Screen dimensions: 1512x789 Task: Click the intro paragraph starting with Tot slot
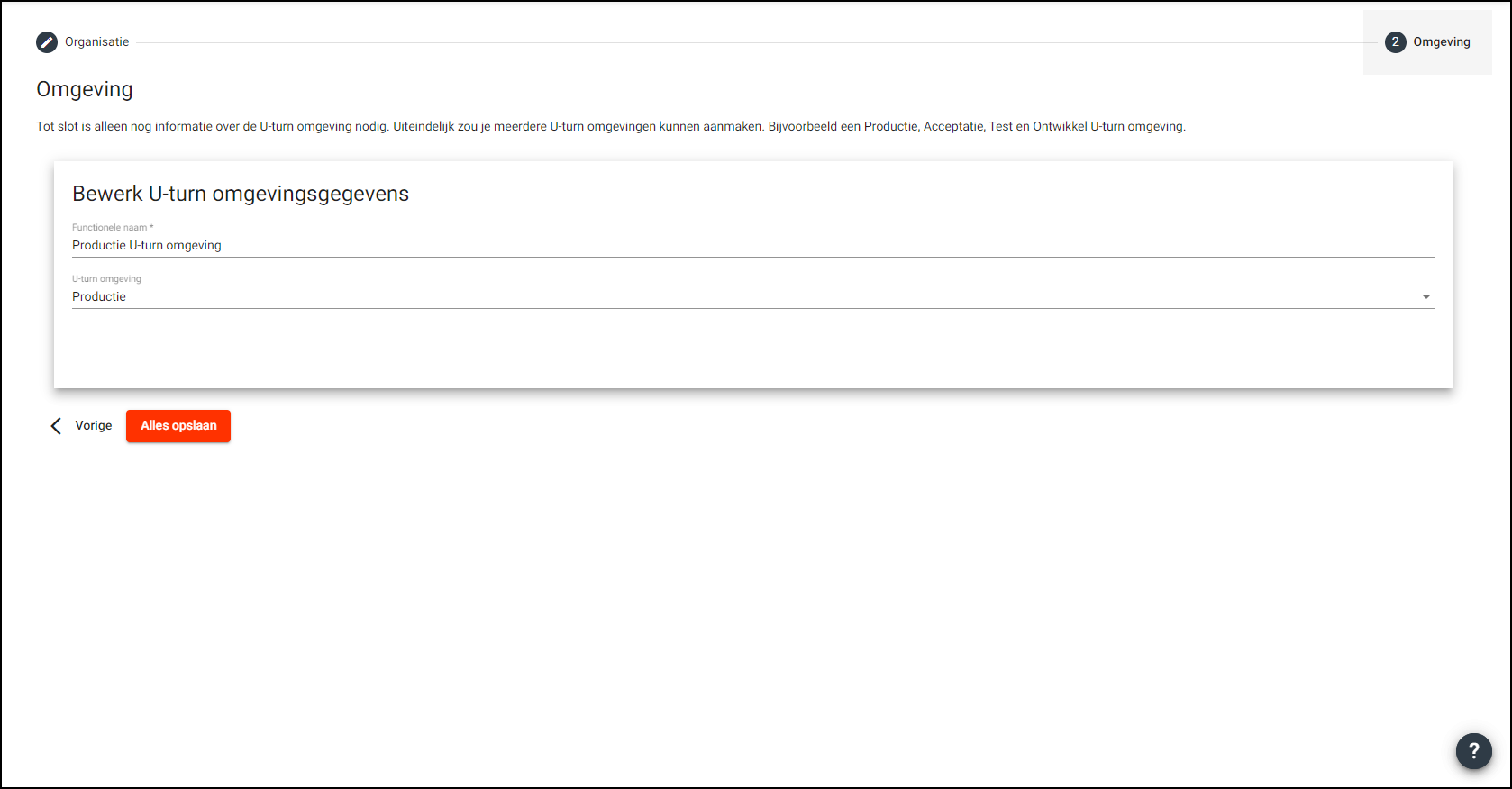[x=610, y=127]
